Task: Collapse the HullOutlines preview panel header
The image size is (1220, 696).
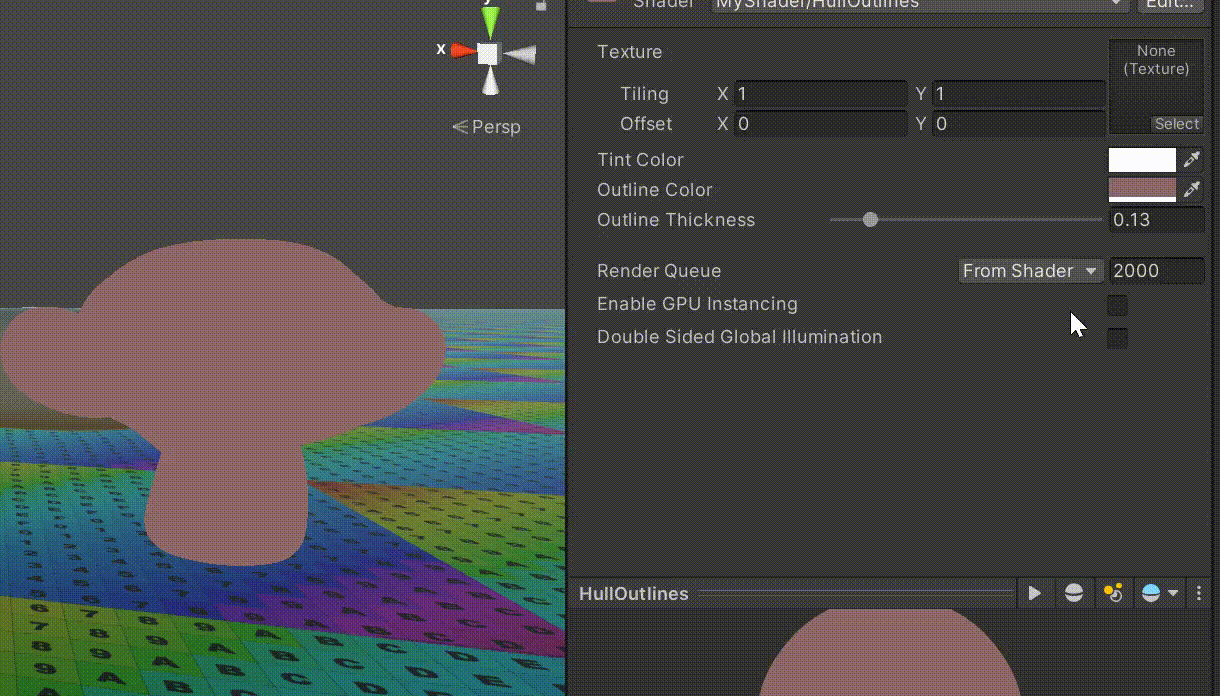Action: click(633, 592)
